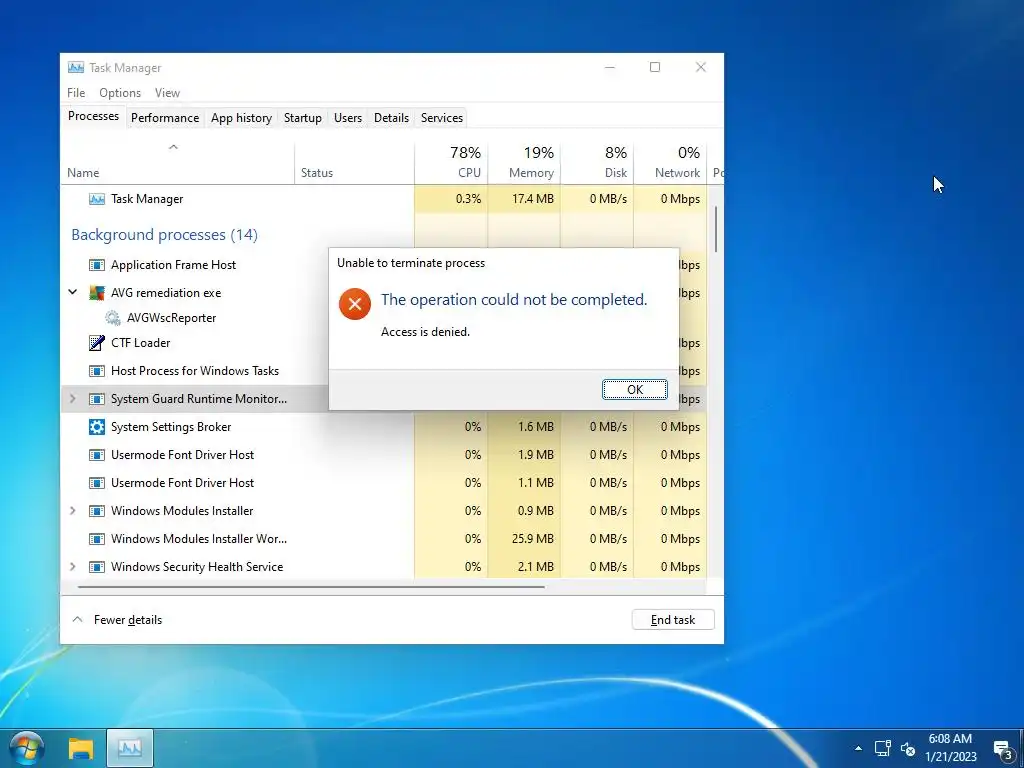Open the notification center icon
This screenshot has height=768, width=1024.
click(1003, 749)
